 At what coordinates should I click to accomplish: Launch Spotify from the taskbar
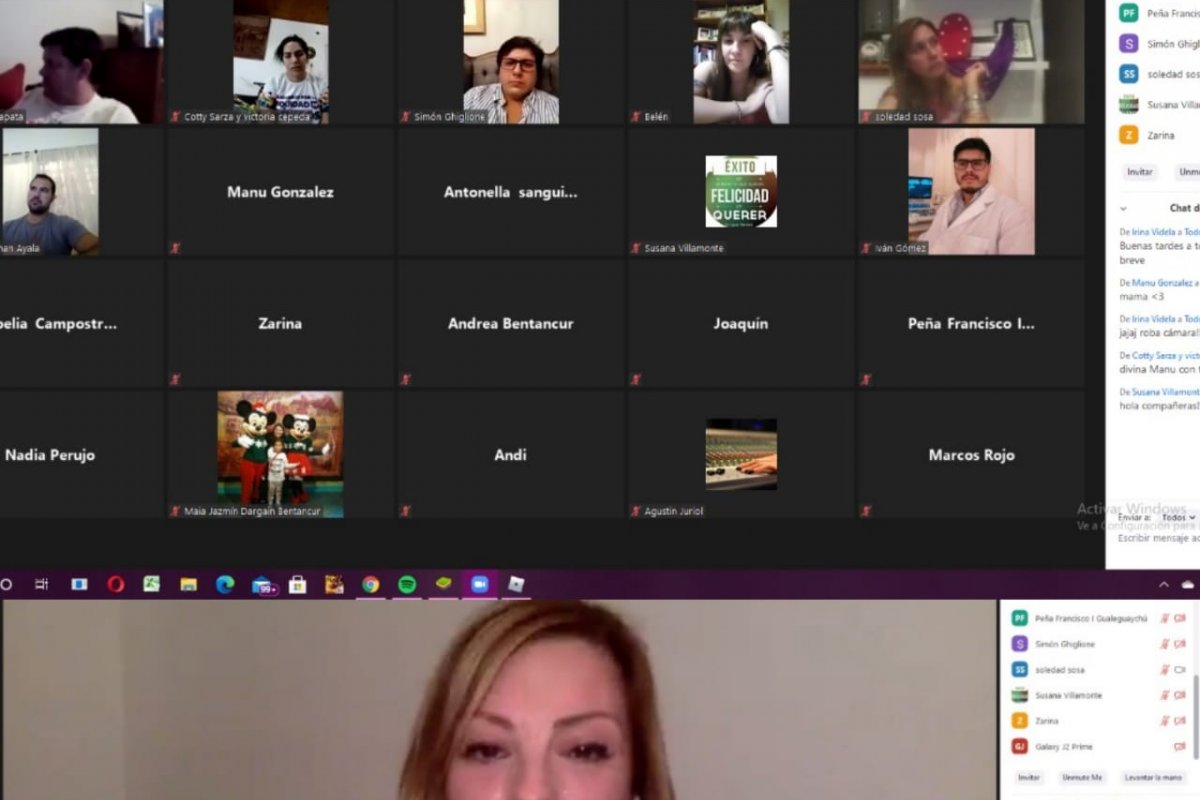tap(407, 584)
